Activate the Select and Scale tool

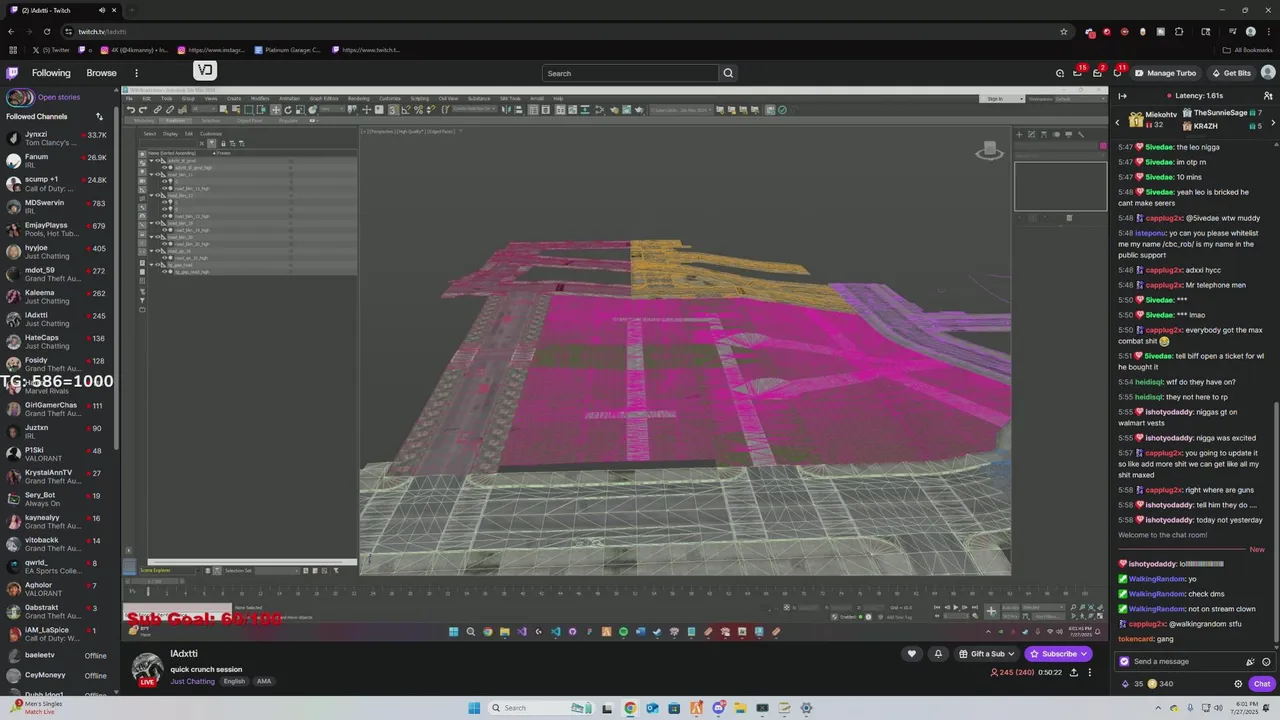(300, 110)
